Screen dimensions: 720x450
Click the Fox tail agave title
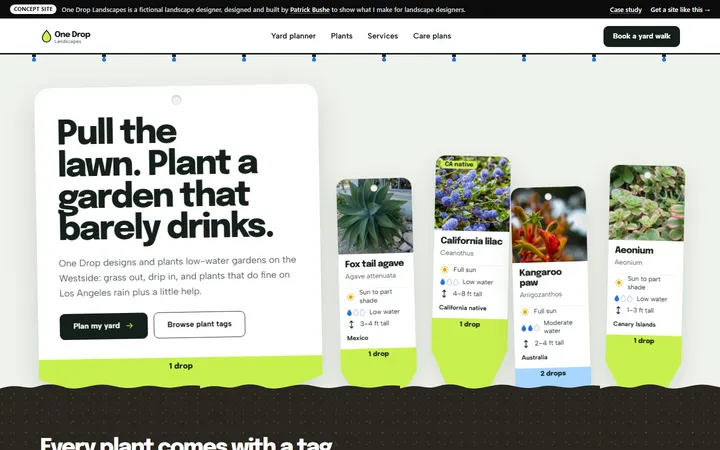point(374,264)
